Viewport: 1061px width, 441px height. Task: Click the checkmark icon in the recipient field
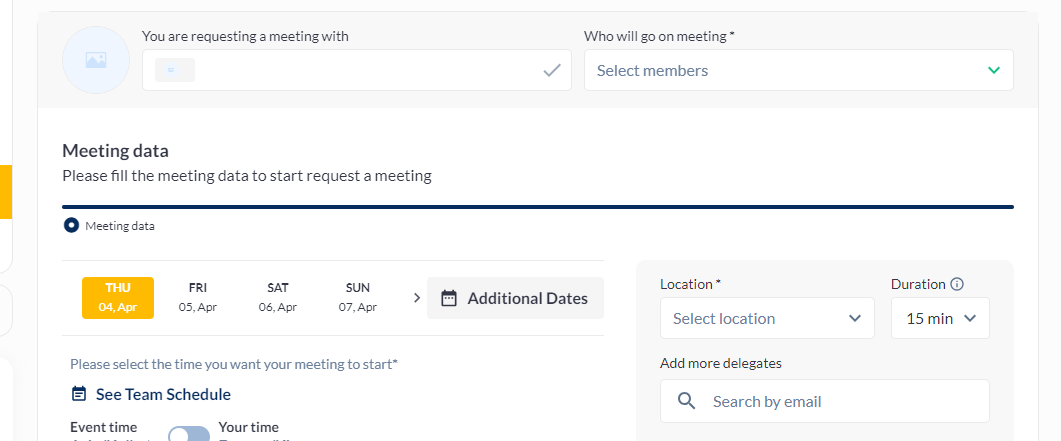point(551,70)
